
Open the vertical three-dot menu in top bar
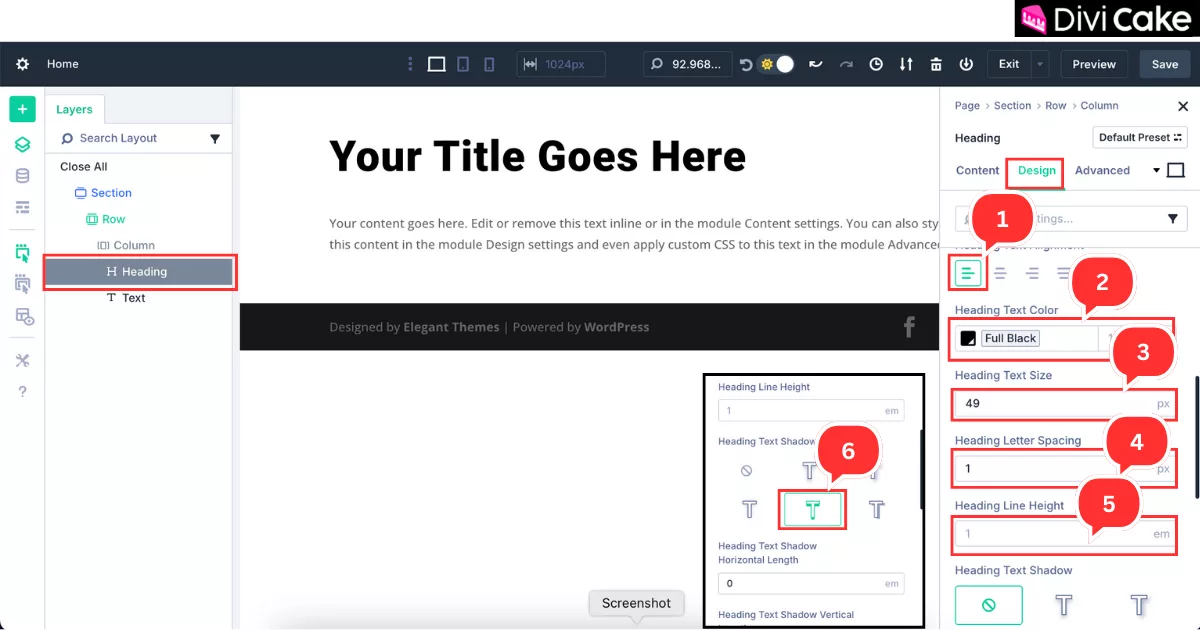410,64
